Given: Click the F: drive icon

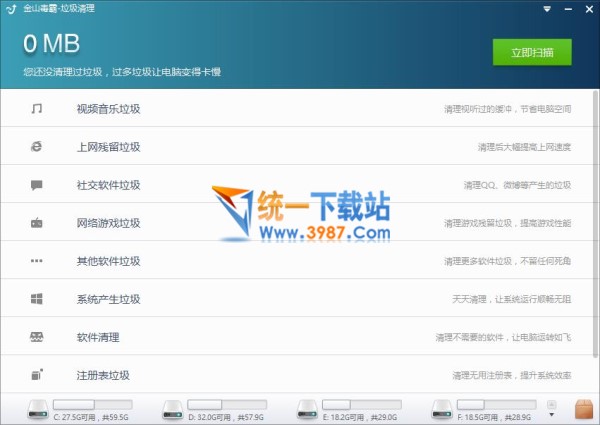Looking at the screenshot, I should [x=442, y=410].
